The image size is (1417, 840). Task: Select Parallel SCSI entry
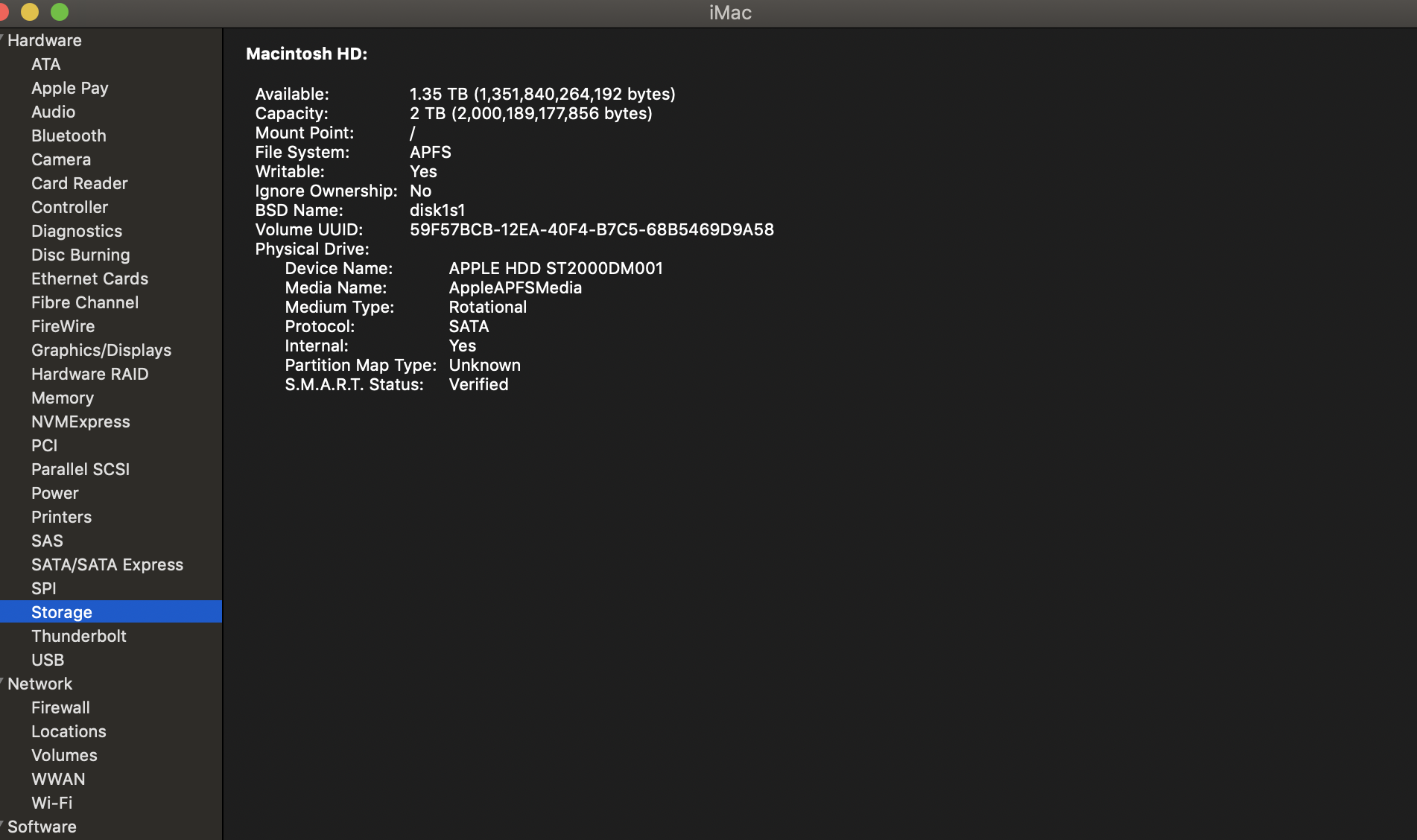click(80, 469)
